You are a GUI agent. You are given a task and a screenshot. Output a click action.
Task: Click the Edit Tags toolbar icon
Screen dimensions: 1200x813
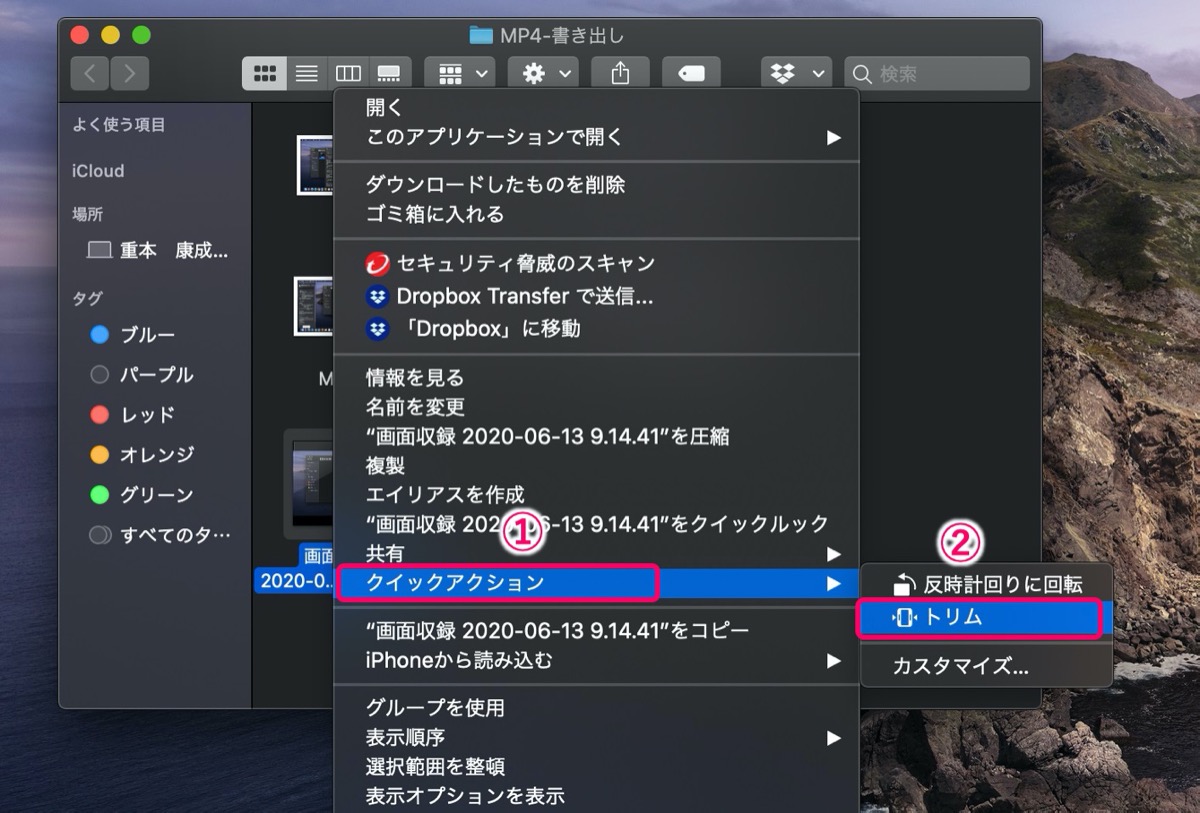click(691, 73)
